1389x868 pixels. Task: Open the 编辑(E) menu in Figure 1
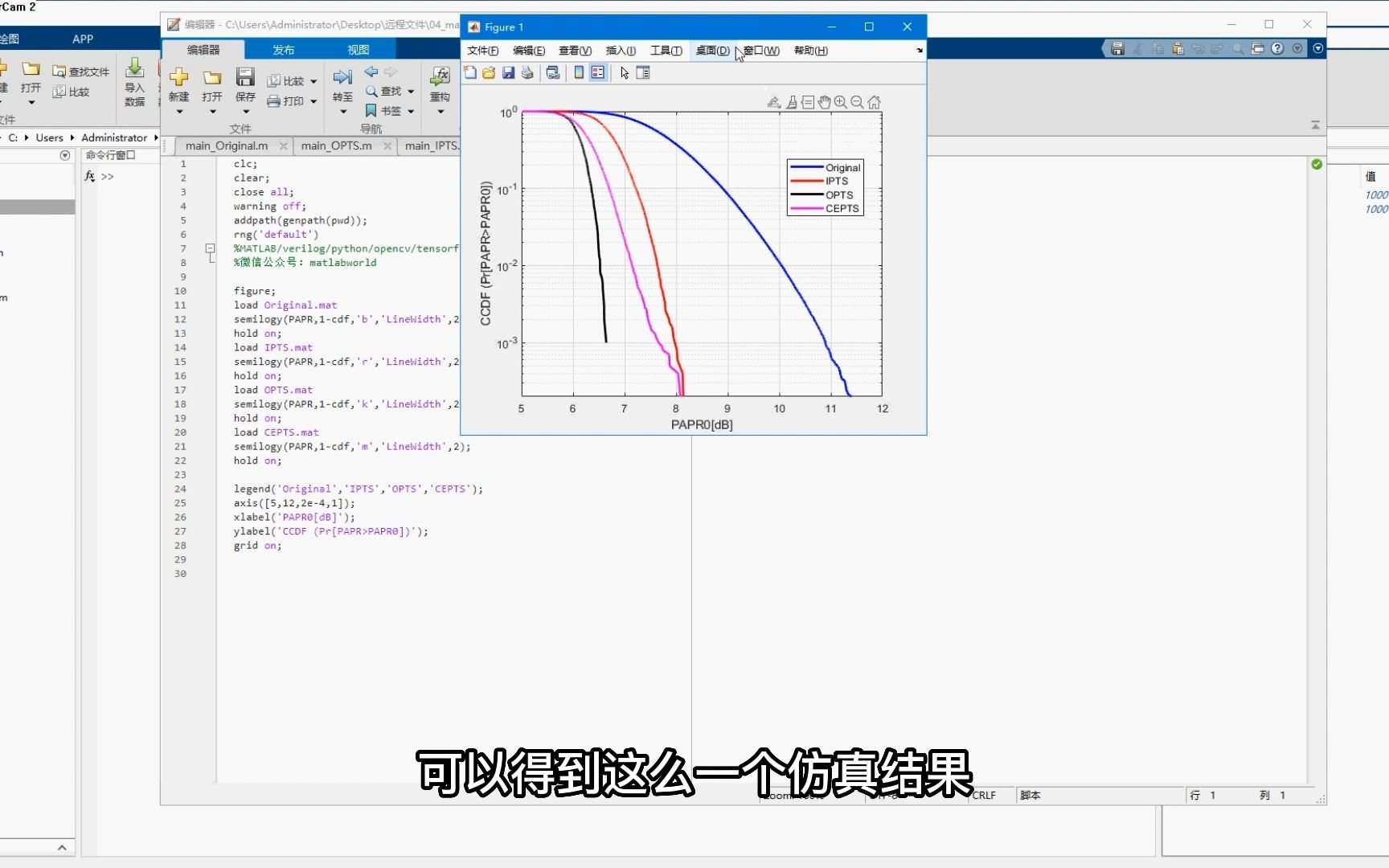[529, 51]
